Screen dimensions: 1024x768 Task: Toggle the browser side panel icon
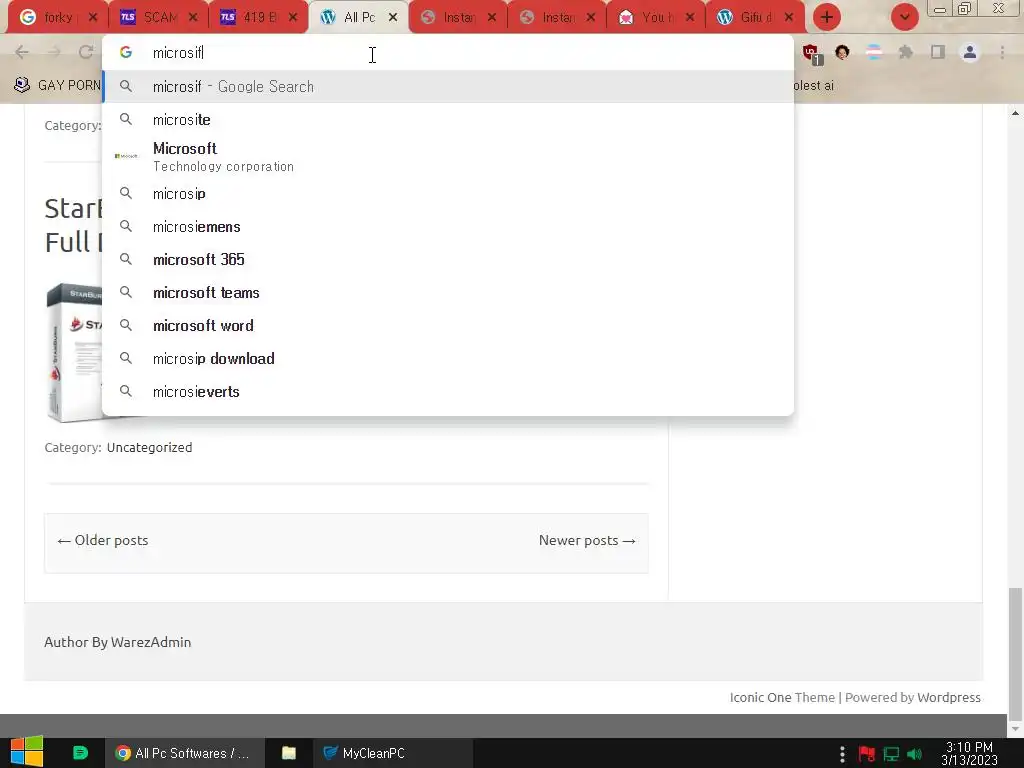click(x=938, y=52)
